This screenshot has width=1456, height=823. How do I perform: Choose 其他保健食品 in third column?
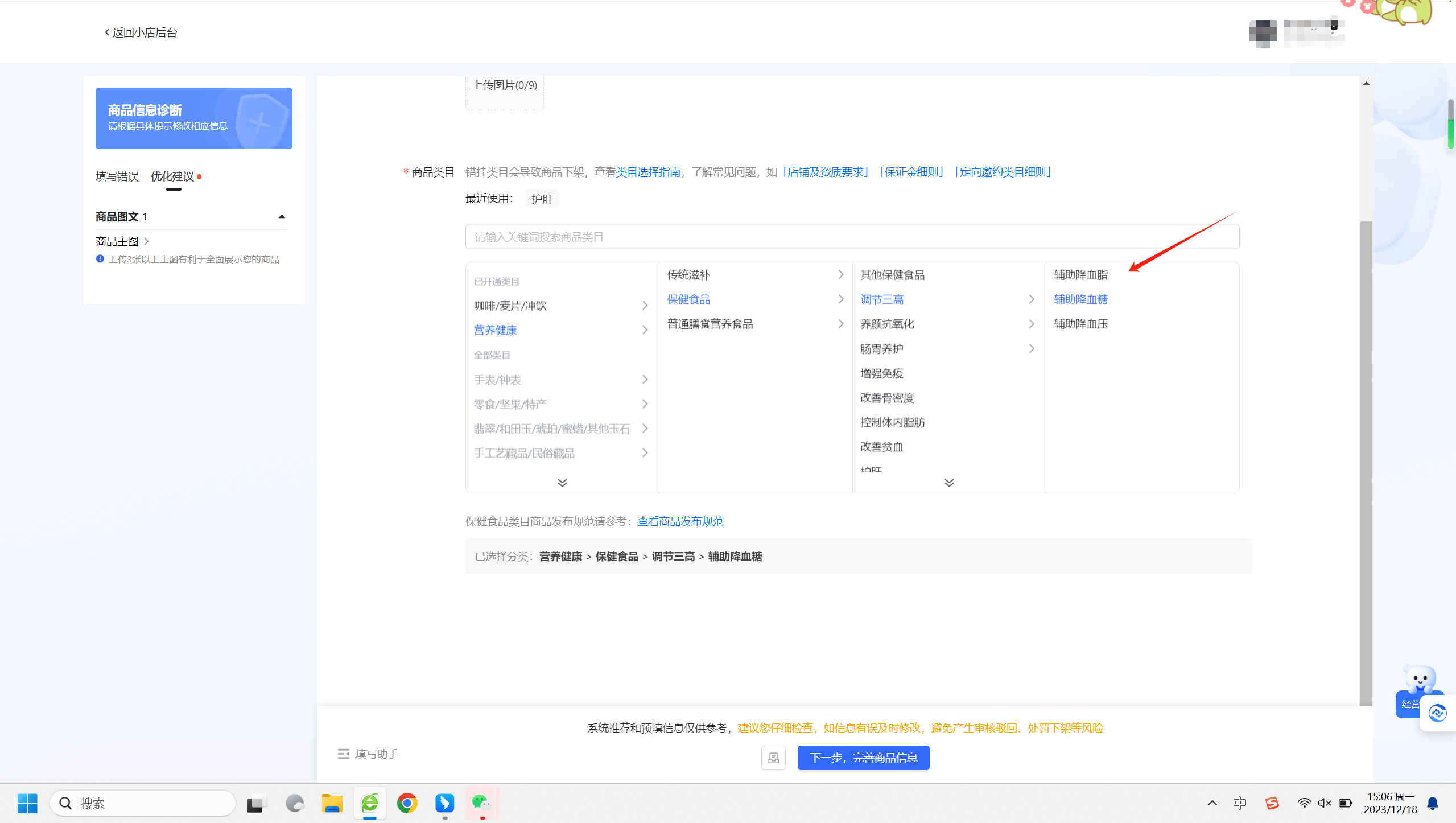coord(892,275)
